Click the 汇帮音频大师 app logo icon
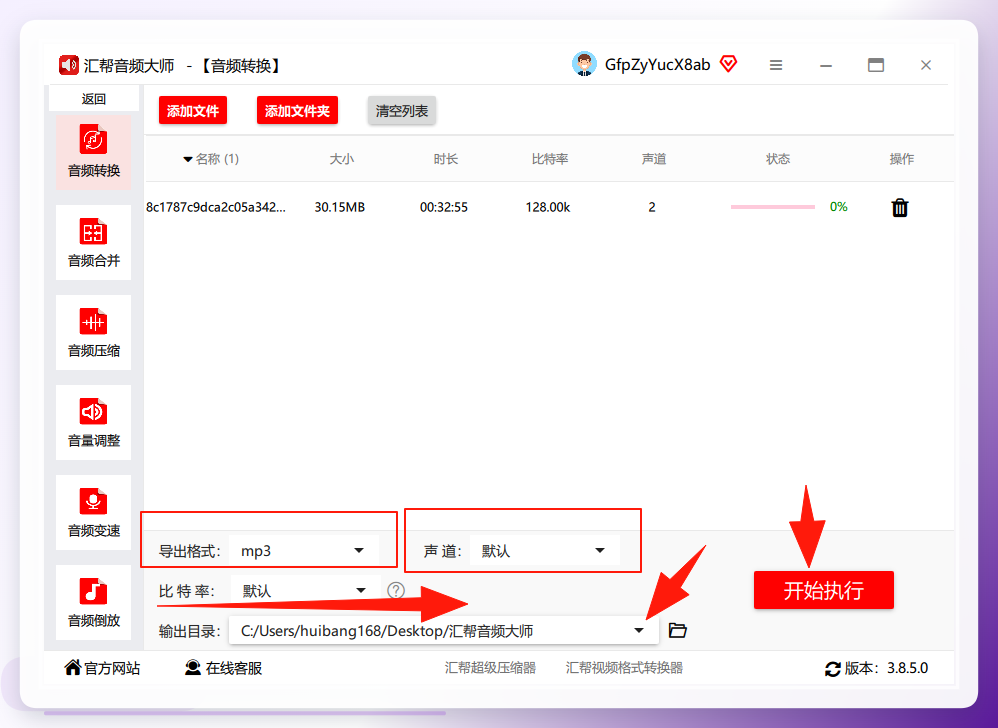This screenshot has width=998, height=728. point(69,65)
